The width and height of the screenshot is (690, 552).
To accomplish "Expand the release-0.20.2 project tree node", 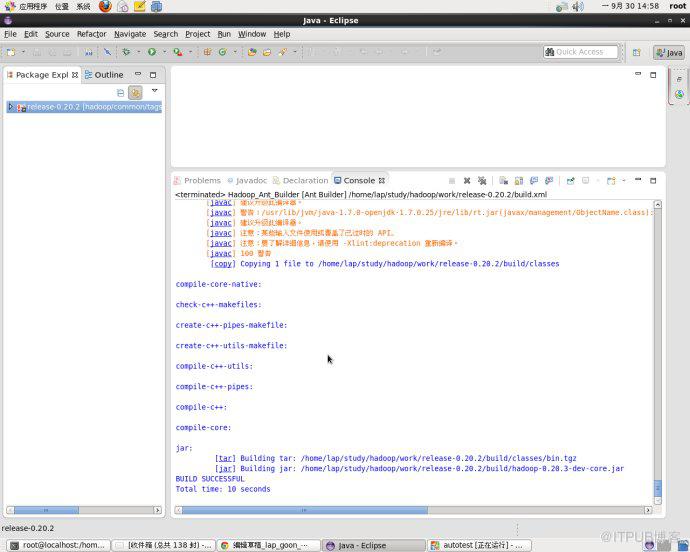I will point(11,107).
